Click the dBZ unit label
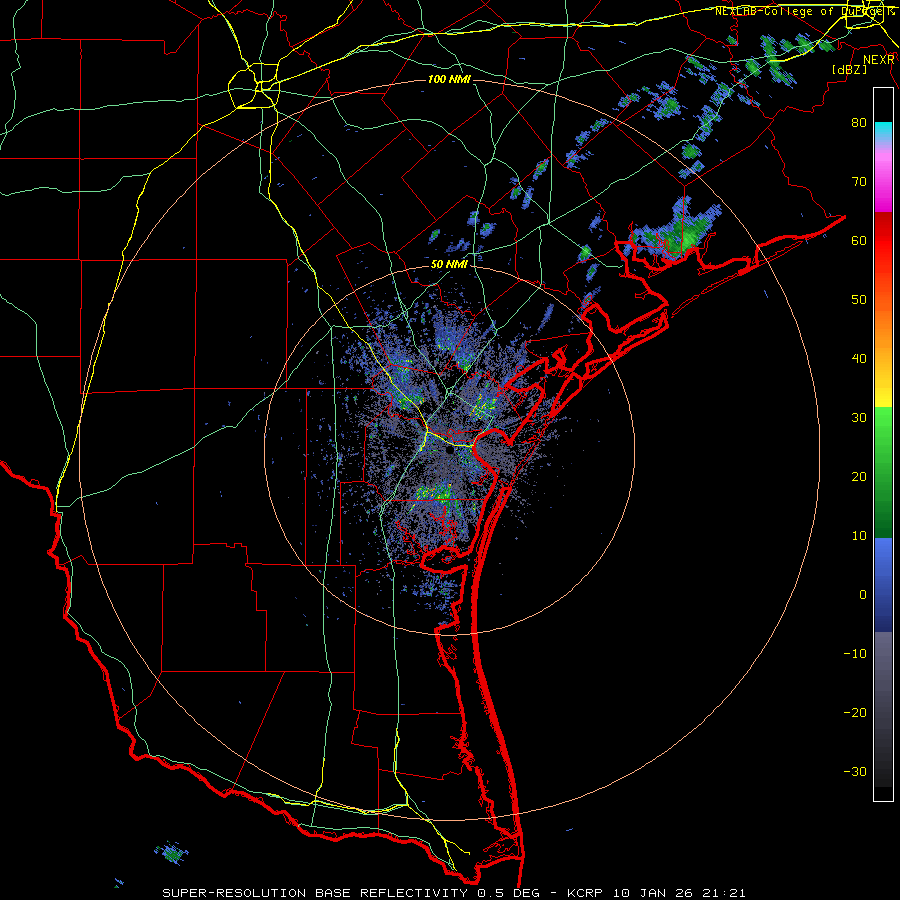Viewport: 900px width, 900px height. [x=849, y=69]
